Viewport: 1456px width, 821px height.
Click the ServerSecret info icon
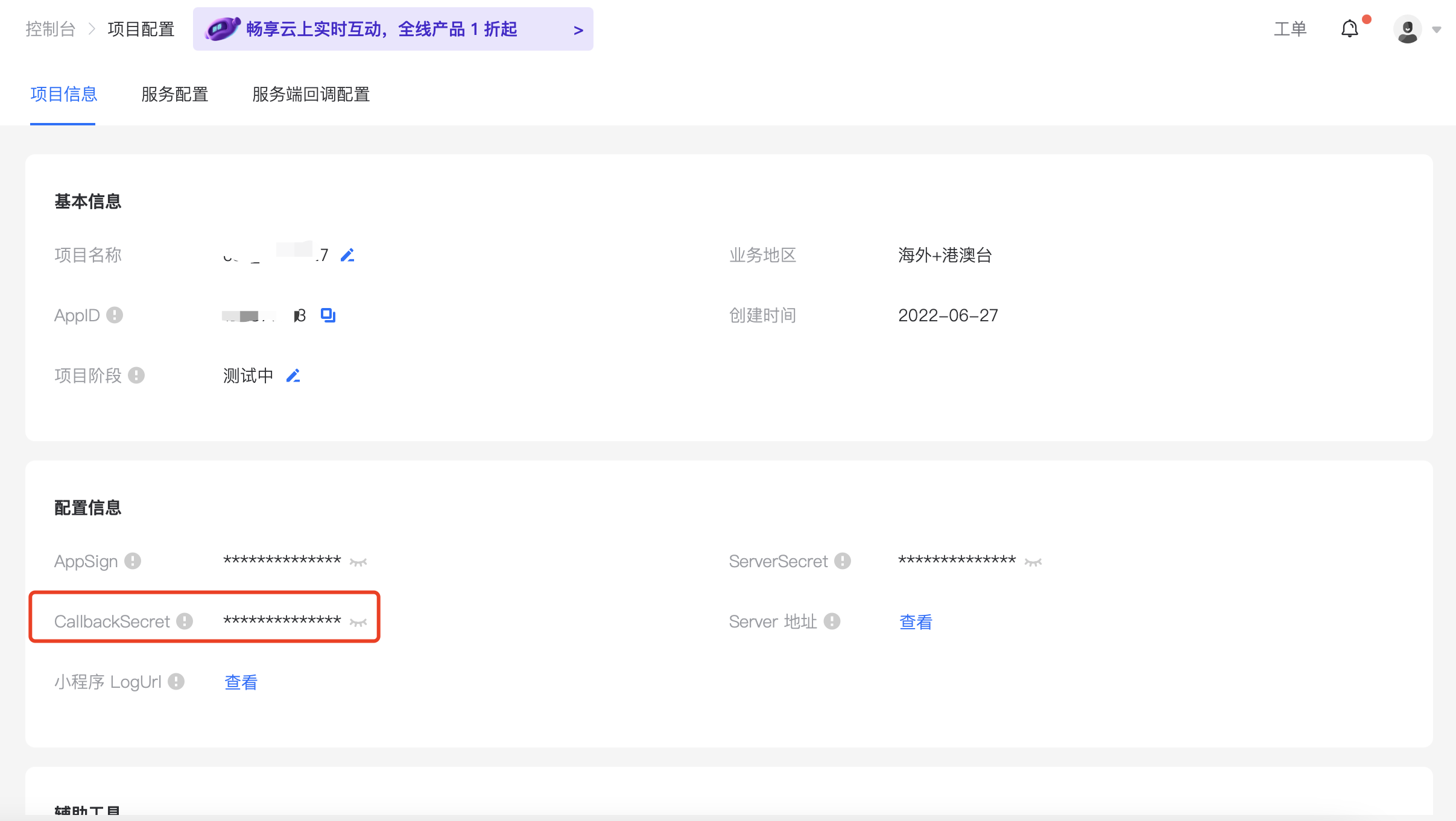843,561
